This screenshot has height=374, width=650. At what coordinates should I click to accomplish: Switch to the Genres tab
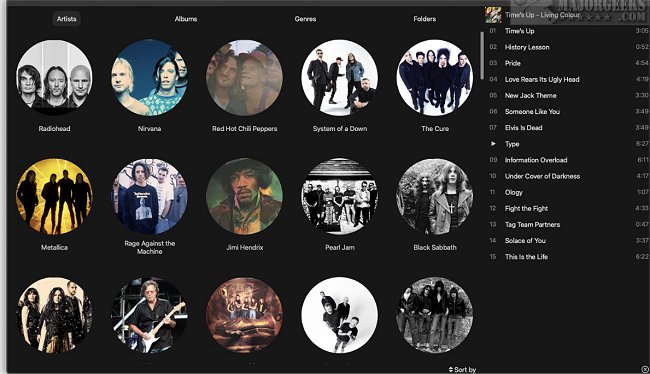tap(306, 19)
